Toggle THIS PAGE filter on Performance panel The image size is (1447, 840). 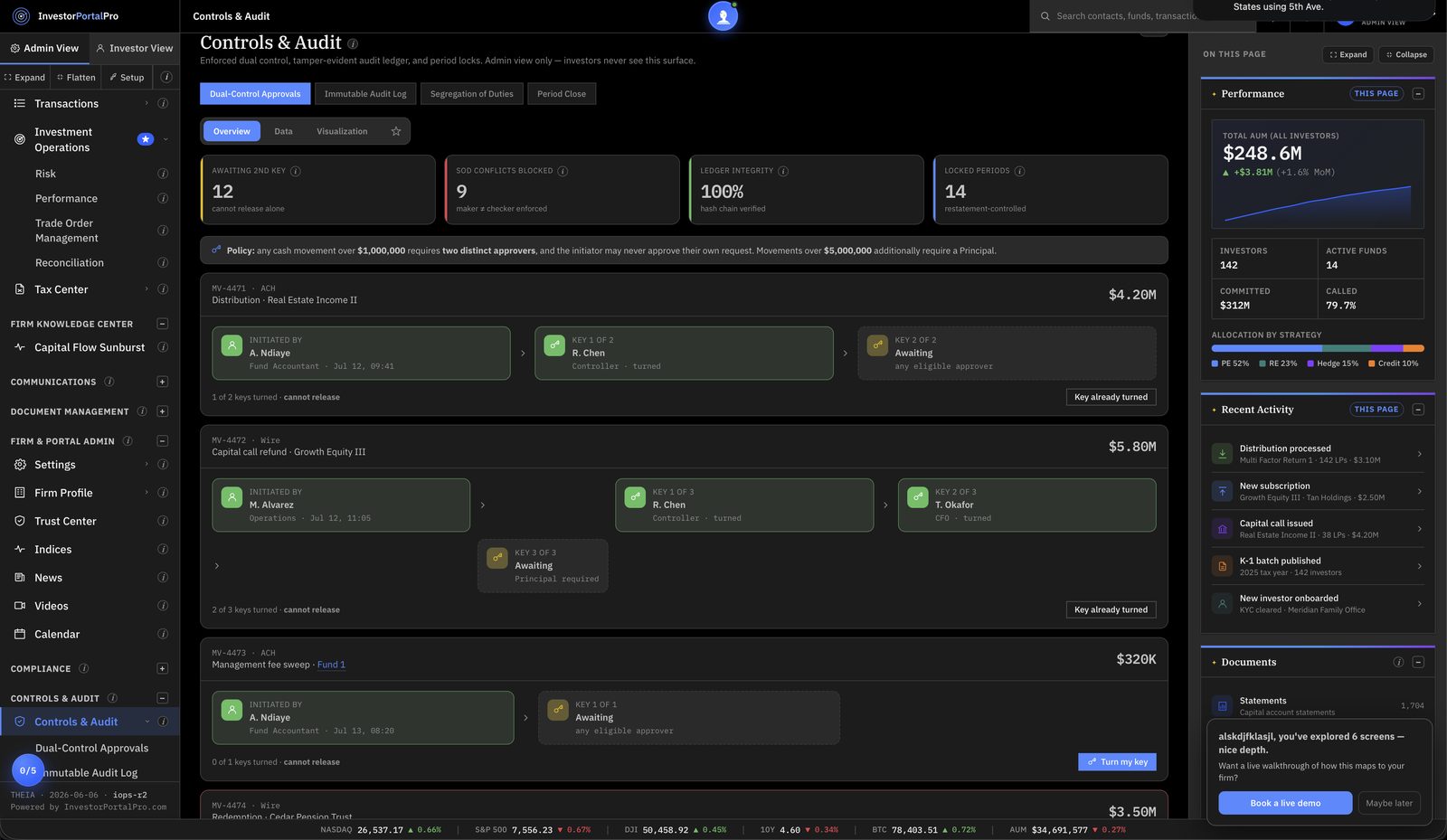1376,94
